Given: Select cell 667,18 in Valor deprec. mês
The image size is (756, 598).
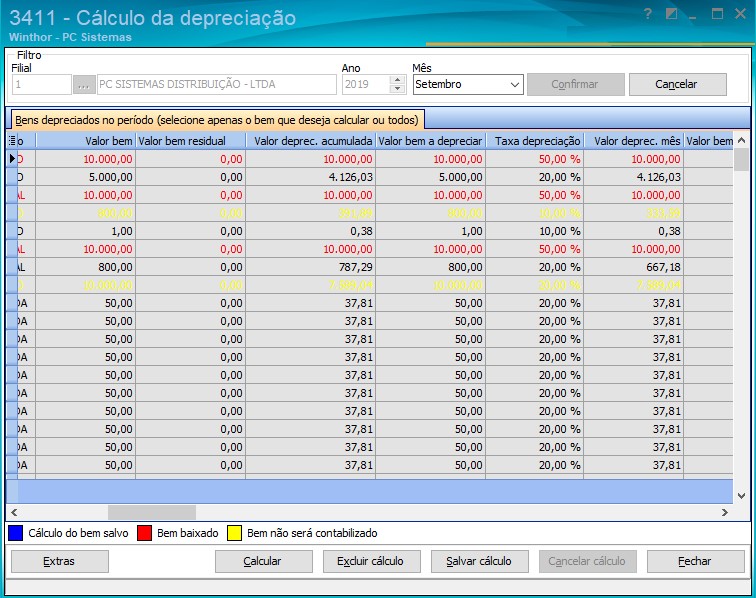Looking at the screenshot, I should click(634, 267).
